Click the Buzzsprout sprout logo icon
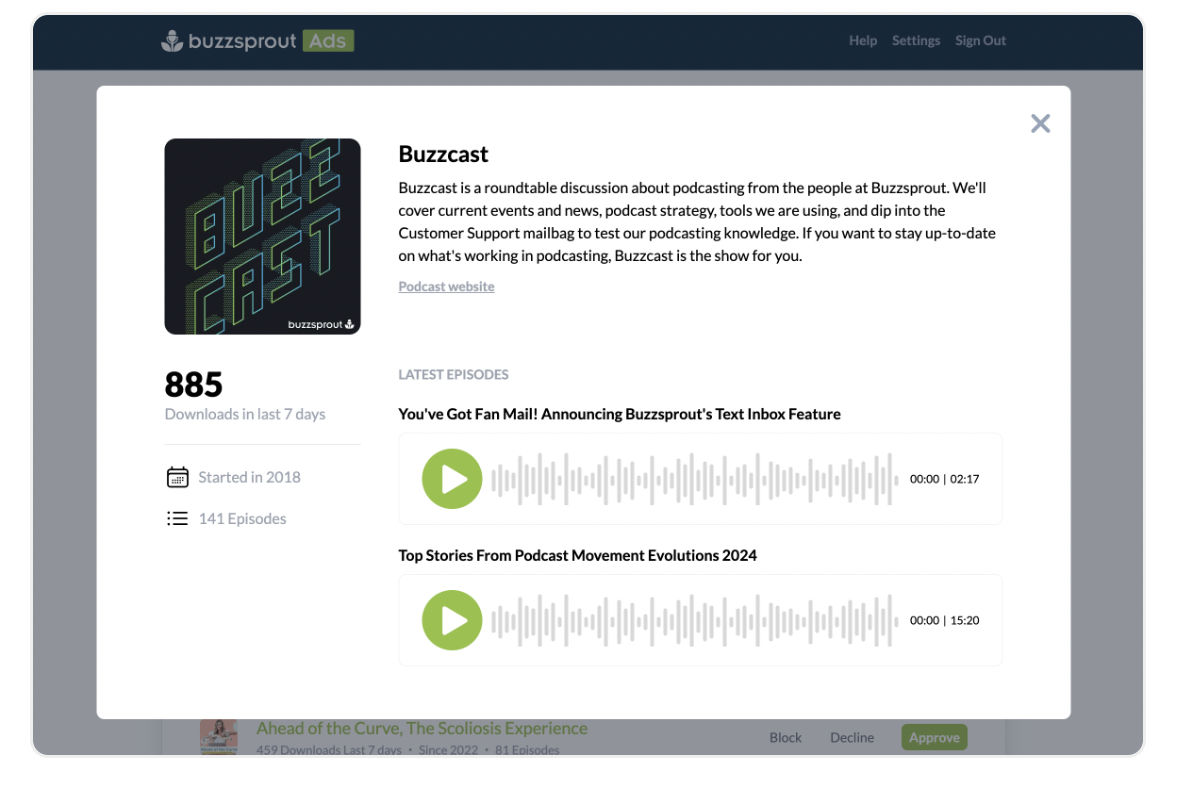Viewport: 1186px width, 788px height. 172,41
